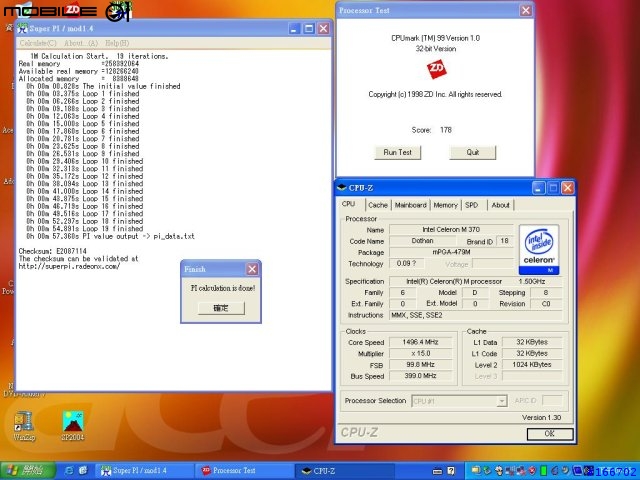Open the About tab in CPU-Z
Viewport: 640px width, 480px height.
pos(500,205)
